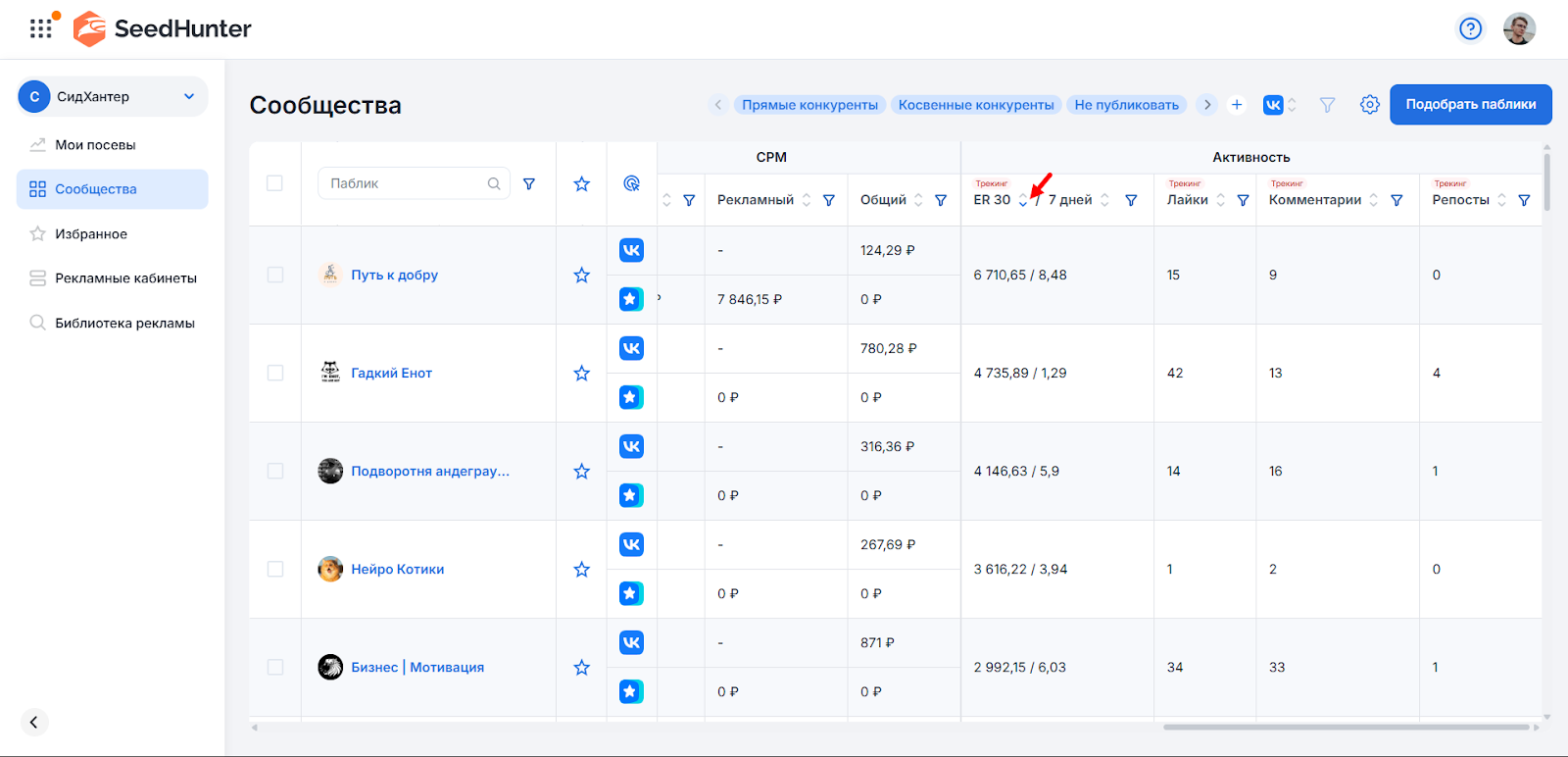Open Рекламные кабинеты sidebar item

click(x=125, y=278)
